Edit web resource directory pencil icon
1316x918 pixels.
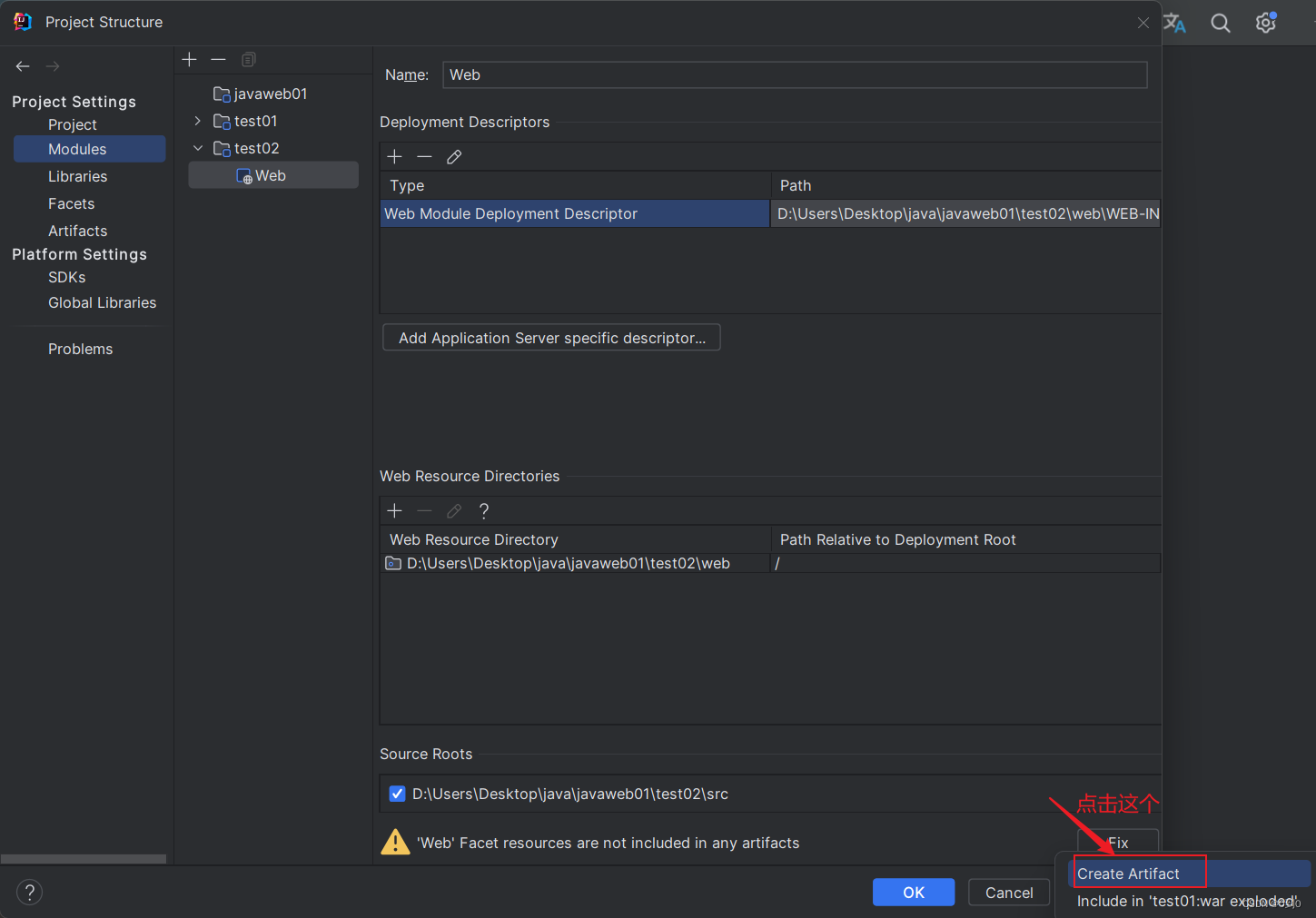click(x=454, y=511)
